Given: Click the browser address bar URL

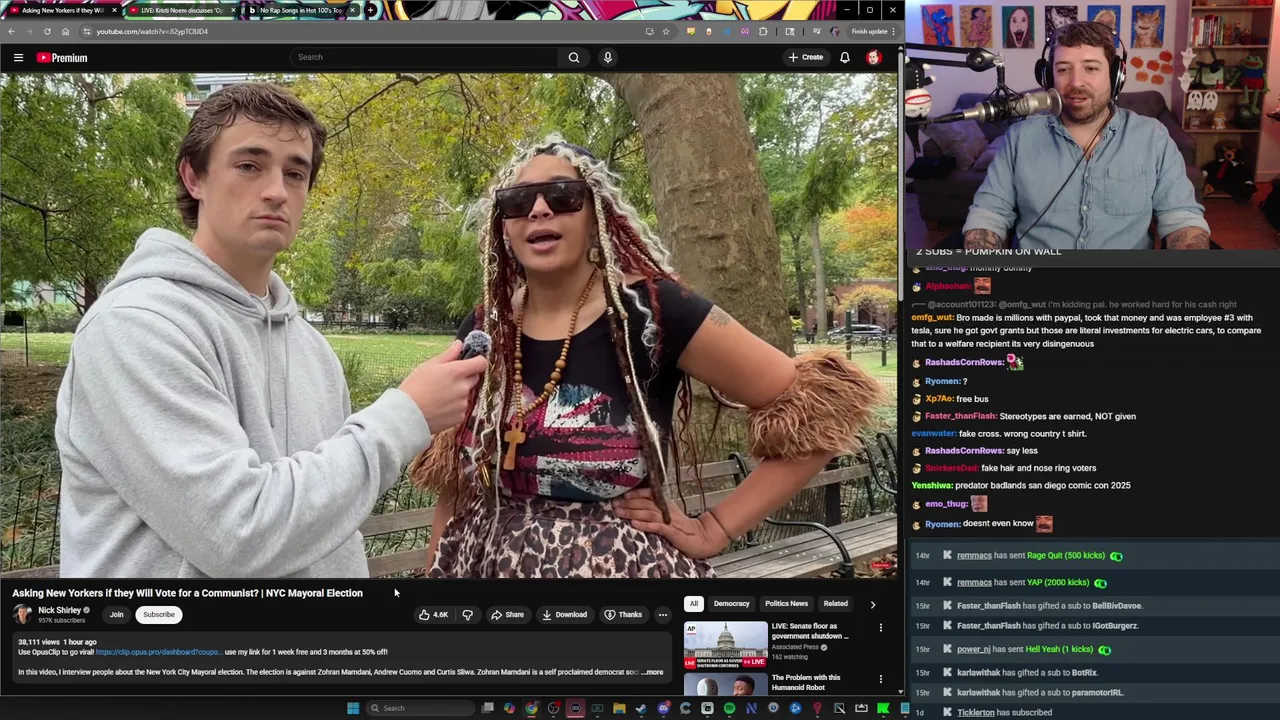Looking at the screenshot, I should (152, 31).
